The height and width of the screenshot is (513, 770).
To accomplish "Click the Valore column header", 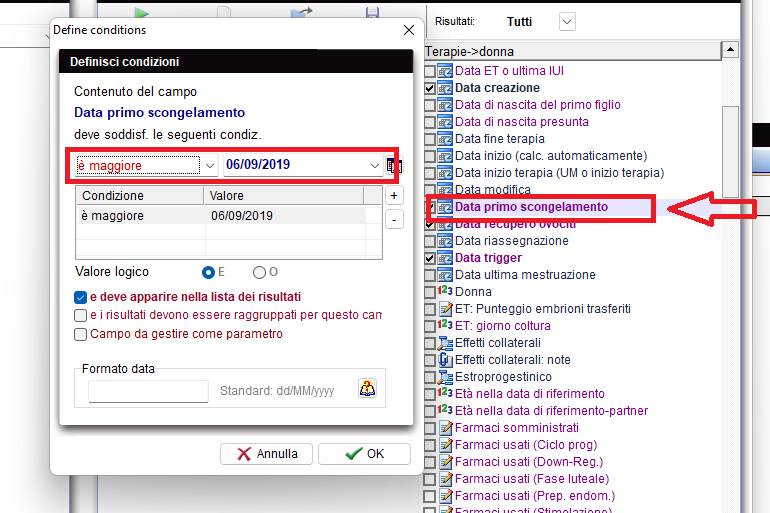I will pyautogui.click(x=284, y=195).
